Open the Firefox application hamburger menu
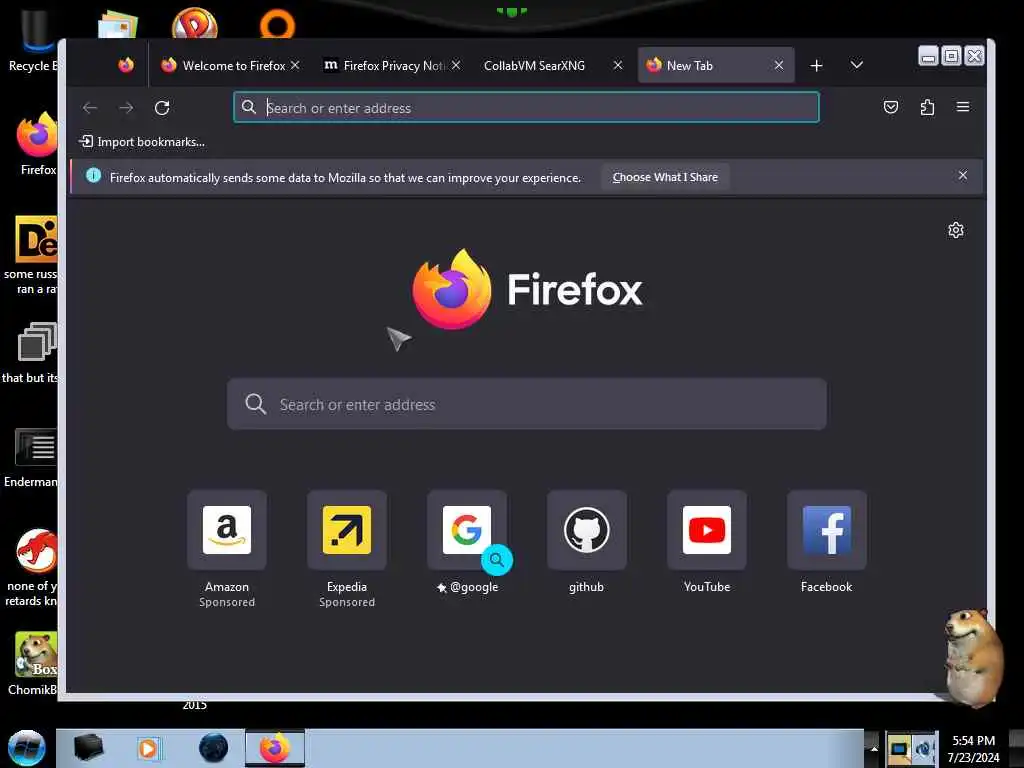The image size is (1024, 768). [x=963, y=107]
